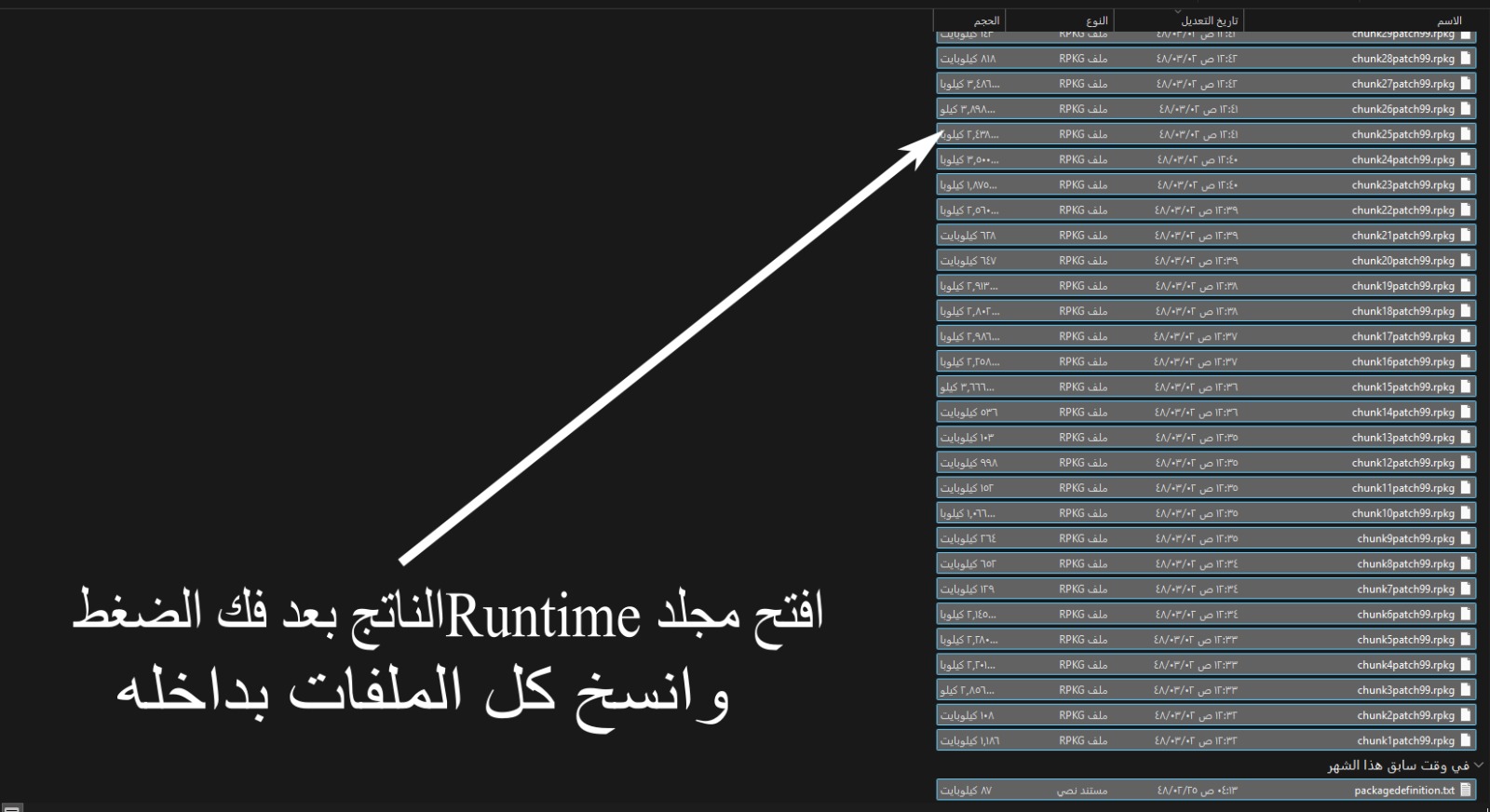
Task: Click the file icon of chunk18patch99.rpkg
Action: tap(1467, 311)
